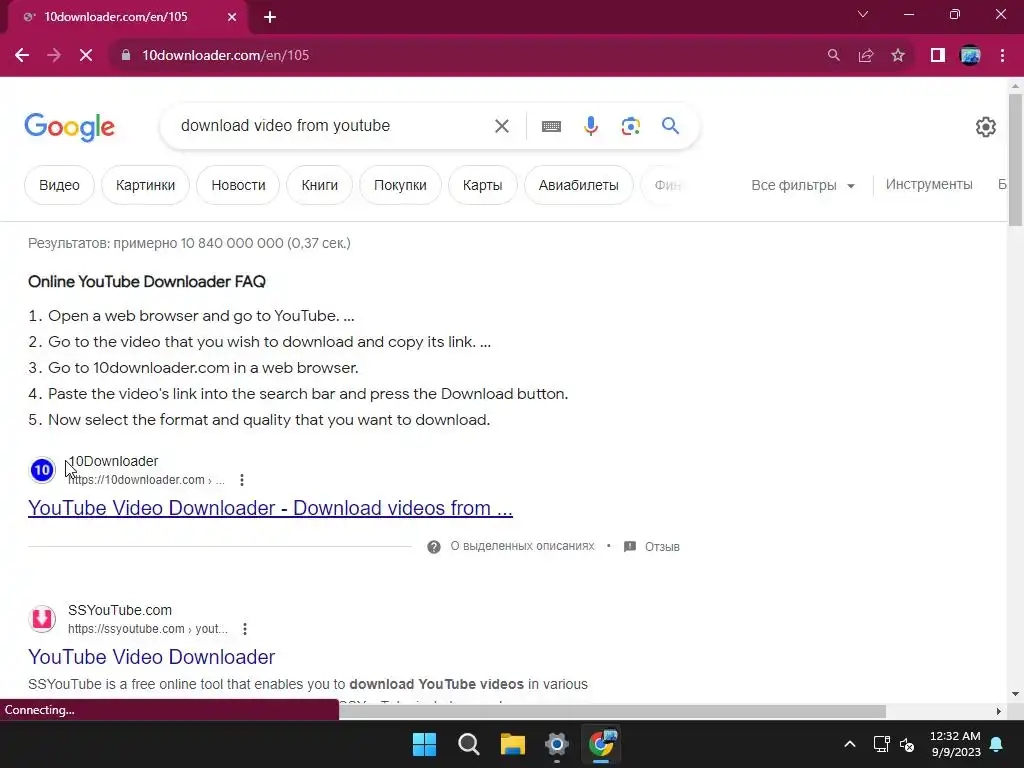
Task: Click the SSYouTube.com favicon
Action: (42, 618)
